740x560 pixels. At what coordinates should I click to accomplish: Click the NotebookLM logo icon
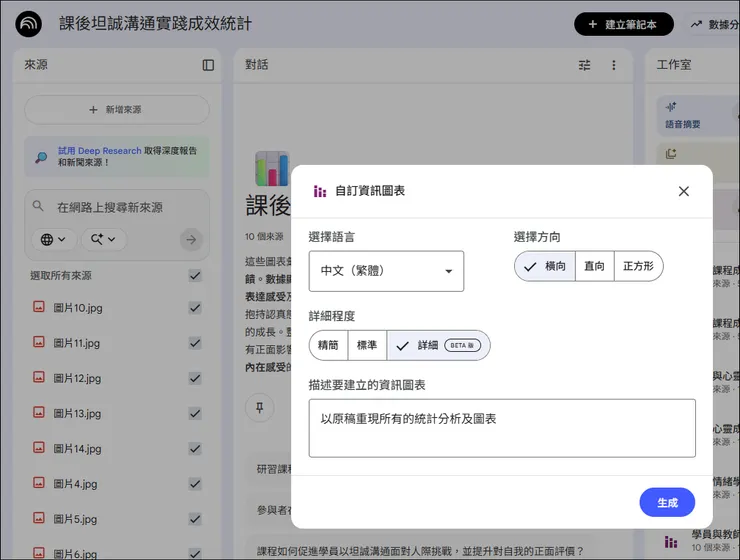[28, 24]
